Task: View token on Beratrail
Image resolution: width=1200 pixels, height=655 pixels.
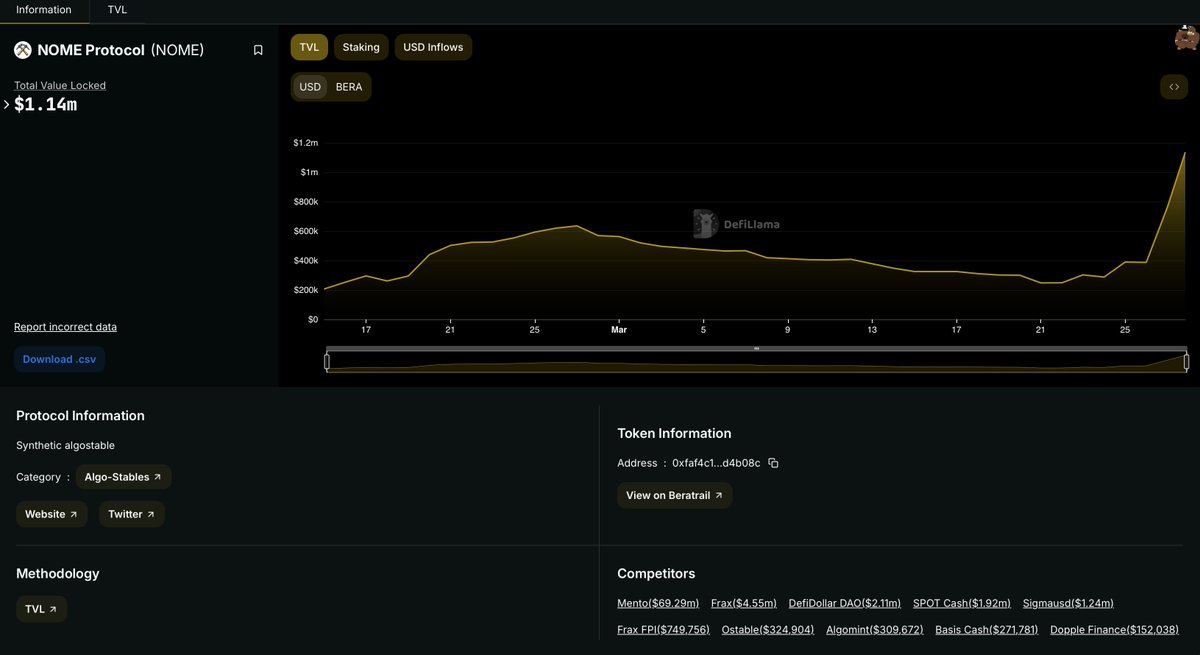Action: coord(674,495)
